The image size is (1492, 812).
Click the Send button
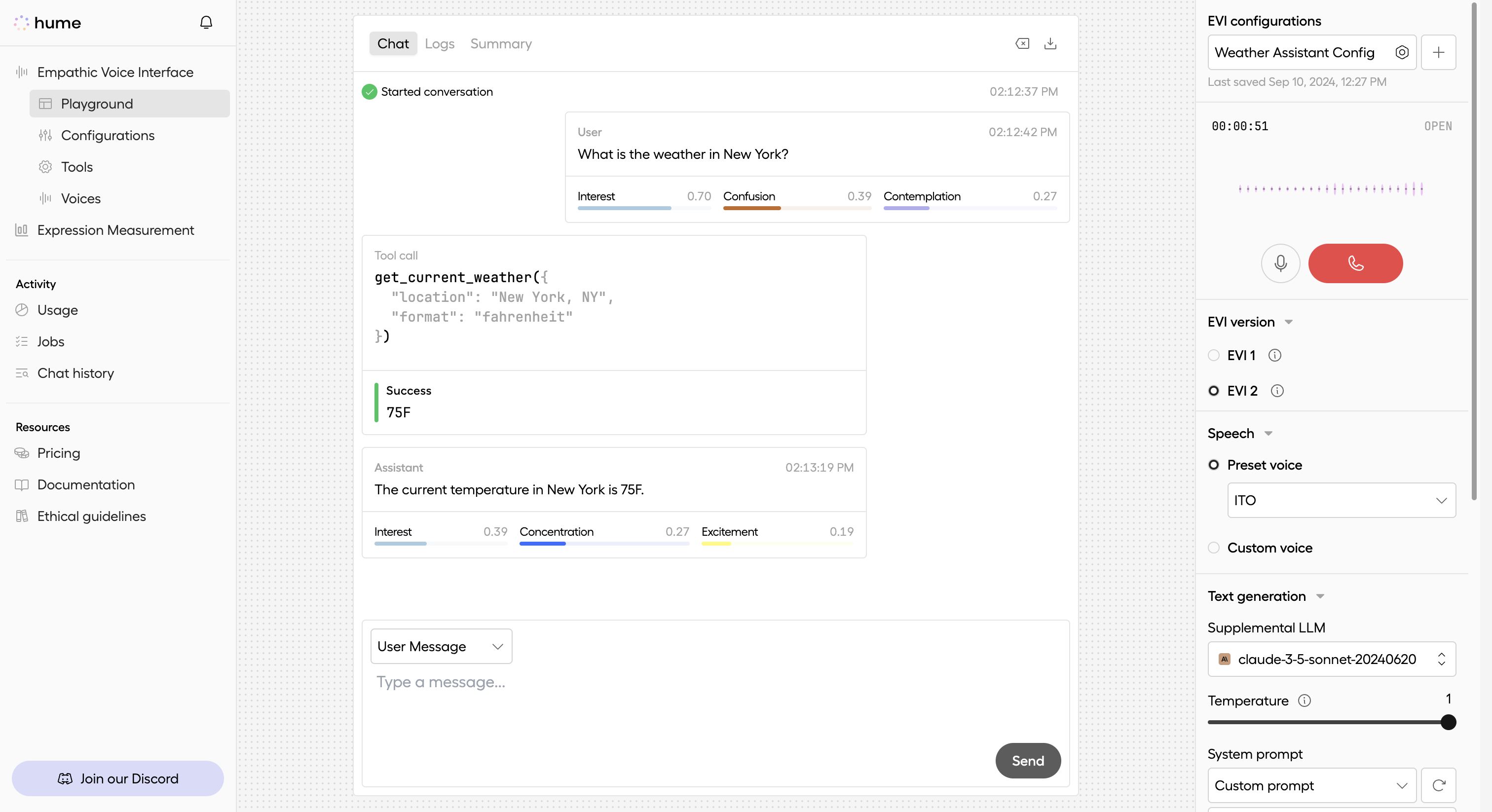tap(1028, 761)
